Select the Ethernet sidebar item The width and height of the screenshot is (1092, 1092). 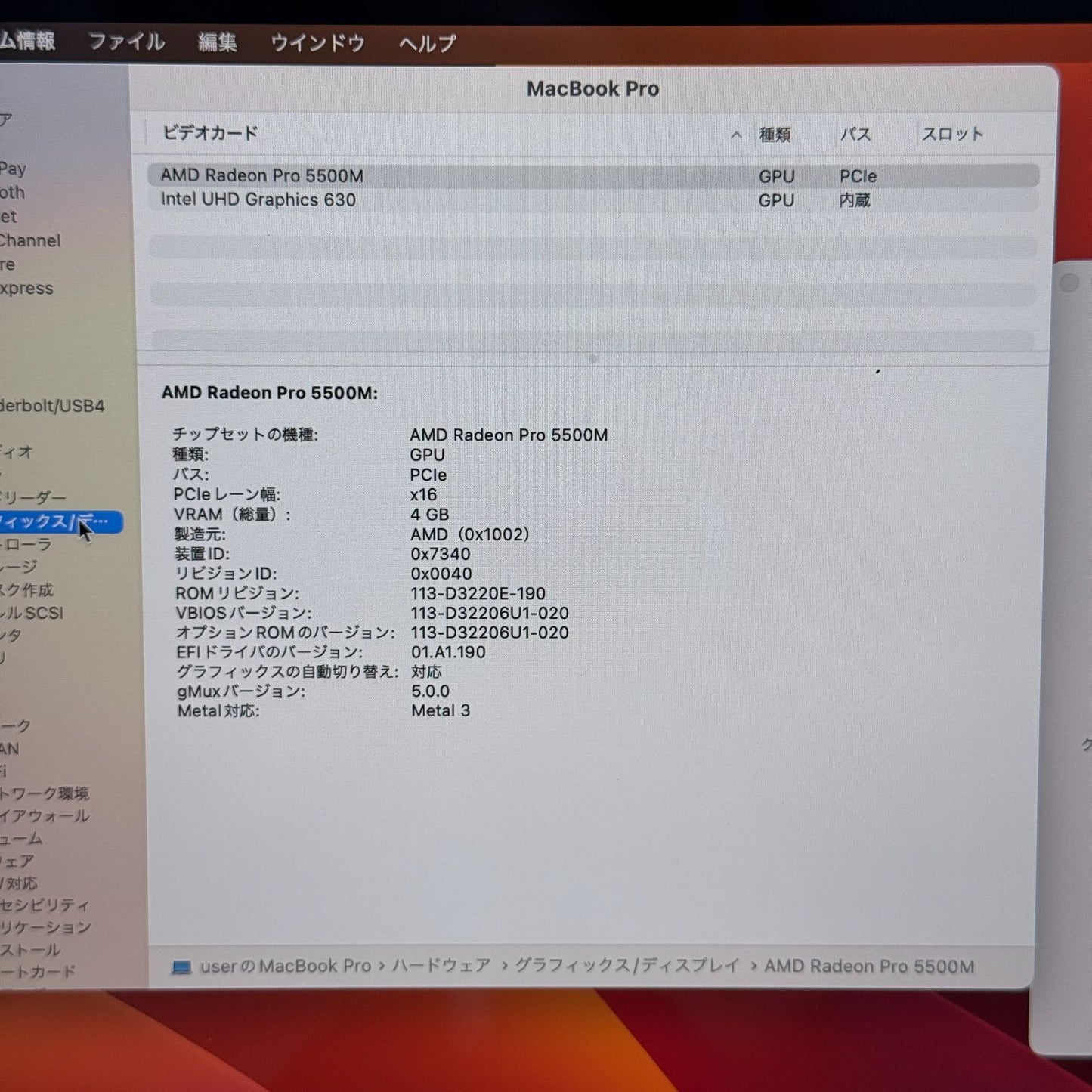coord(8,217)
